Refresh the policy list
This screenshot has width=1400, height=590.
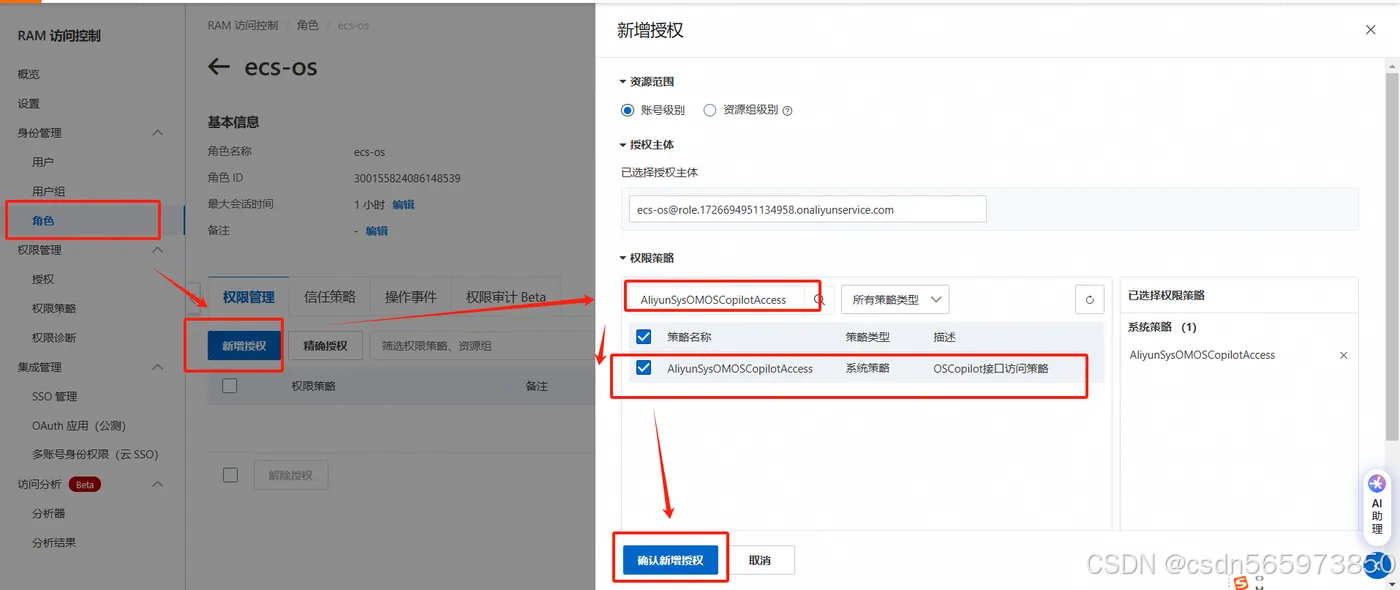pos(1089,299)
